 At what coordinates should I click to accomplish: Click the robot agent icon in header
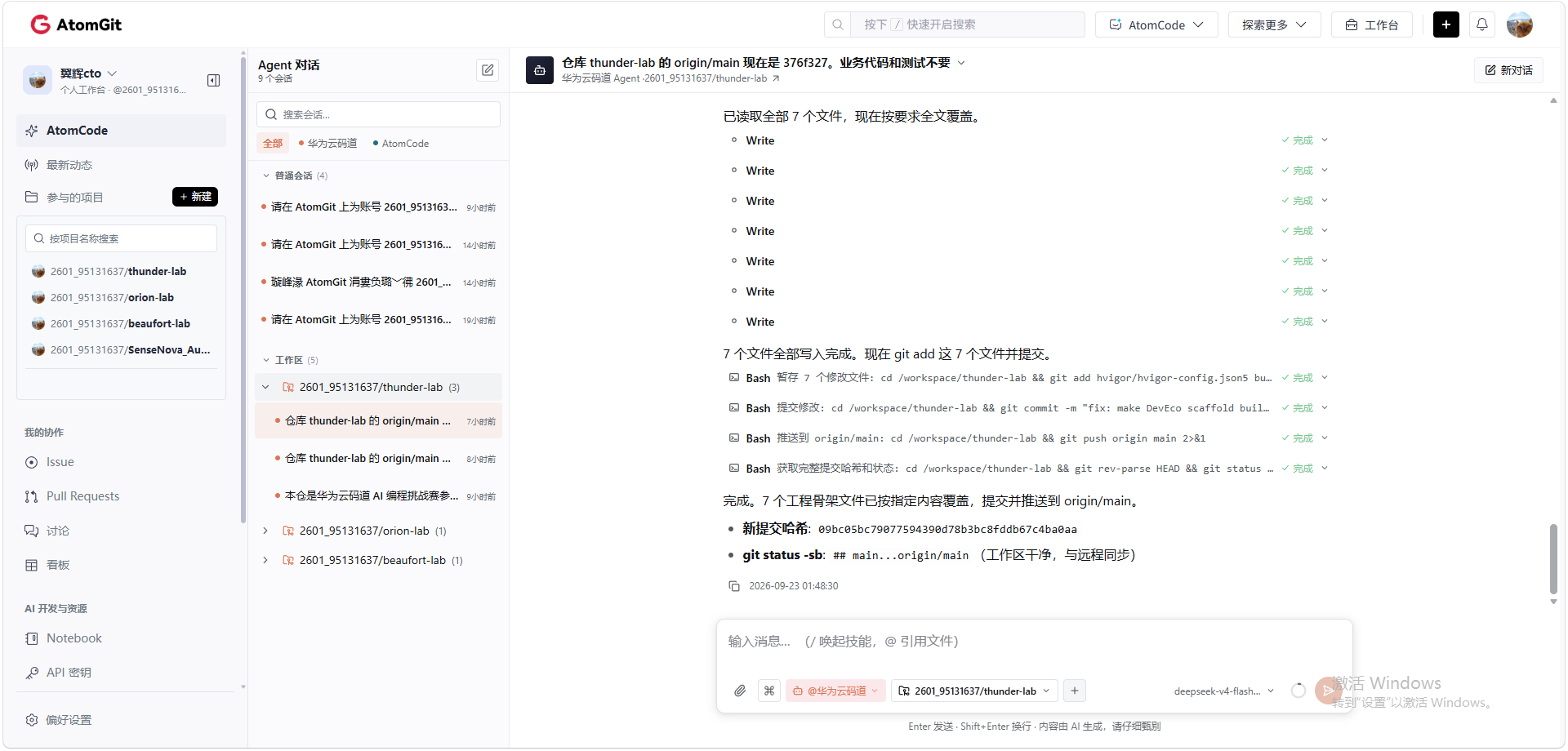pyautogui.click(x=540, y=70)
